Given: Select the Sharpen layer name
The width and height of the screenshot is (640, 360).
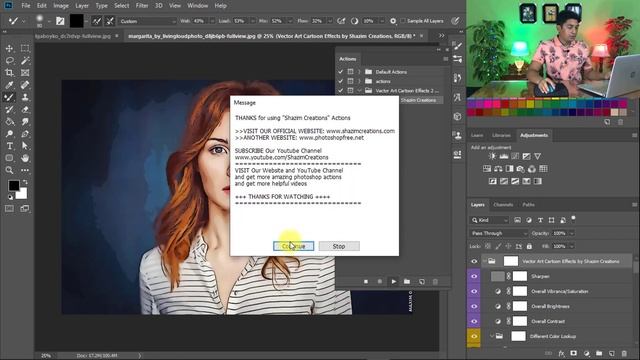Looking at the screenshot, I should tap(540, 277).
